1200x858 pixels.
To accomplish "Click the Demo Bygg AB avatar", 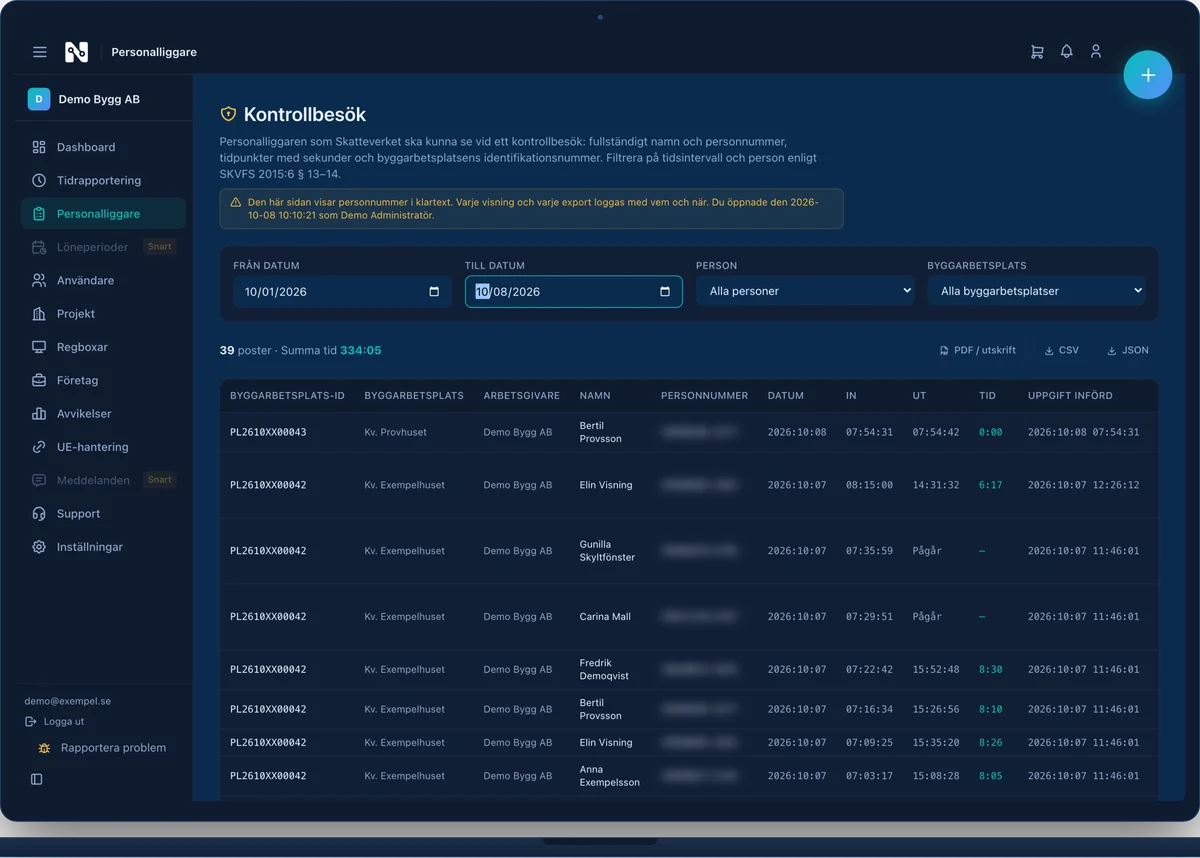I will coord(39,99).
